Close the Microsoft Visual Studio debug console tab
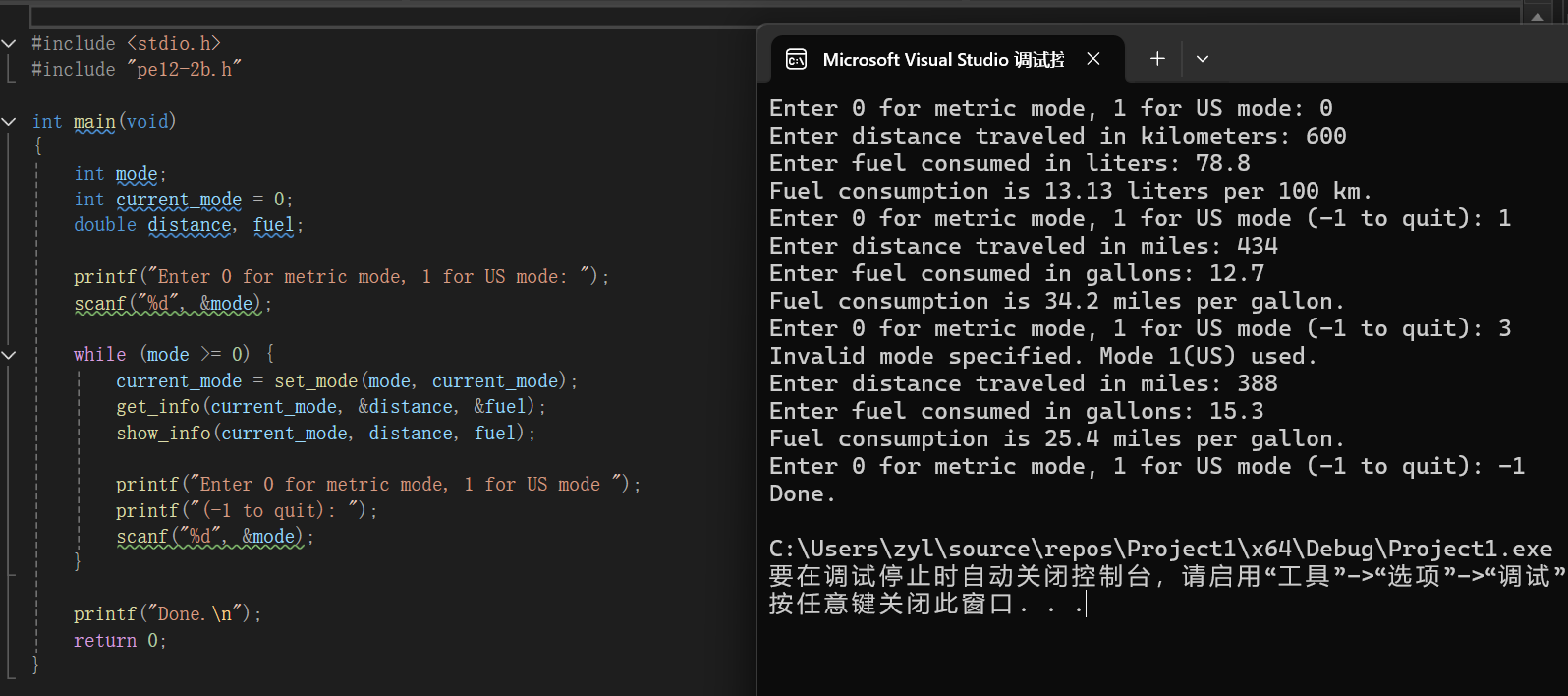Screen dimensions: 1568x696 coord(1092,59)
